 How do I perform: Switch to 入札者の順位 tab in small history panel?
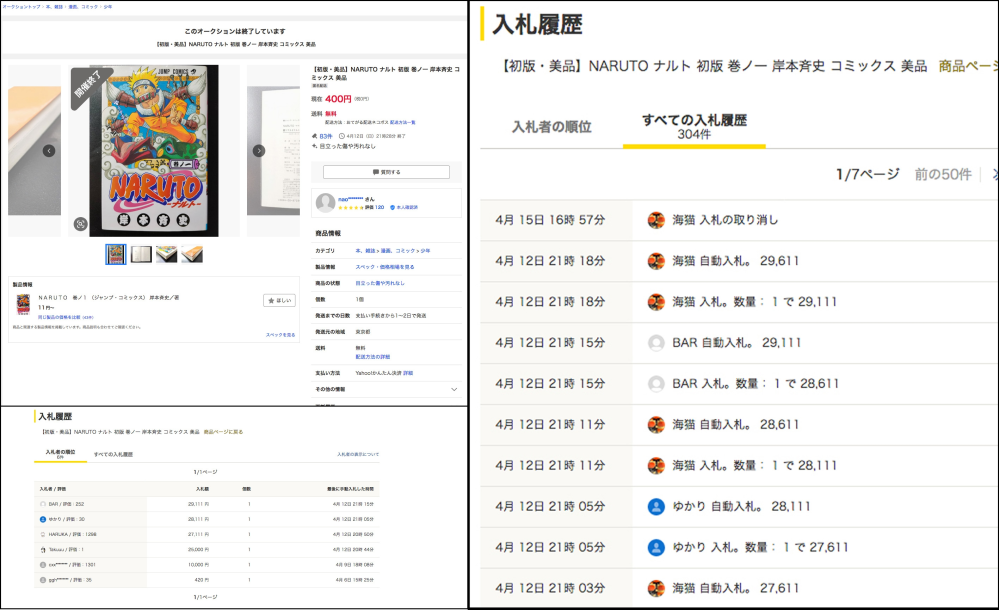click(60, 453)
